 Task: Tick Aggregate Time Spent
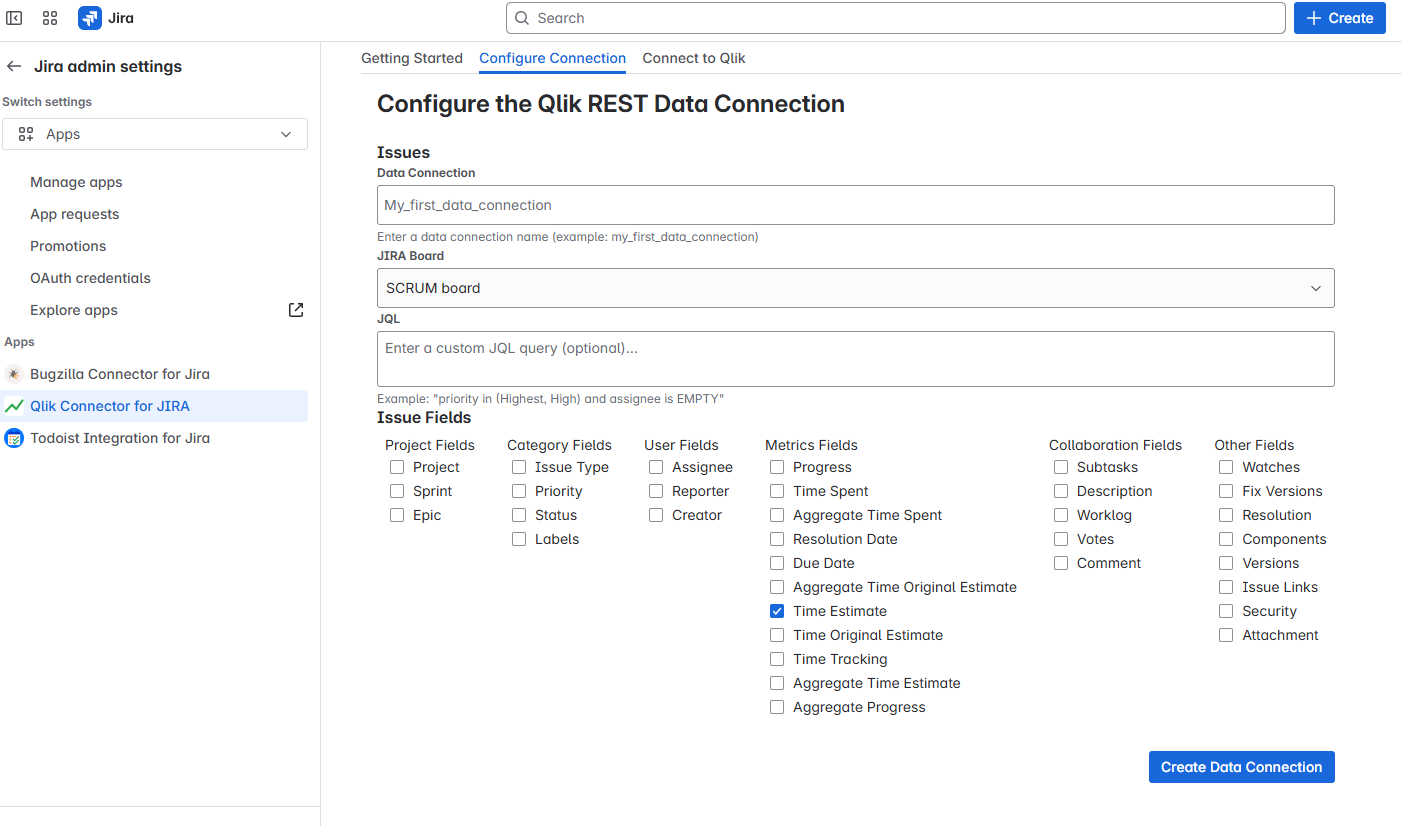[777, 515]
